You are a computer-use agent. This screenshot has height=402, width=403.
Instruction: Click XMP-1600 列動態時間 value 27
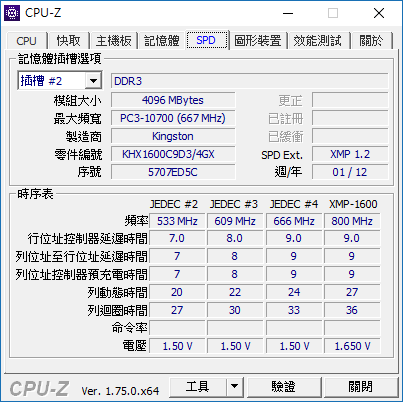(352, 292)
